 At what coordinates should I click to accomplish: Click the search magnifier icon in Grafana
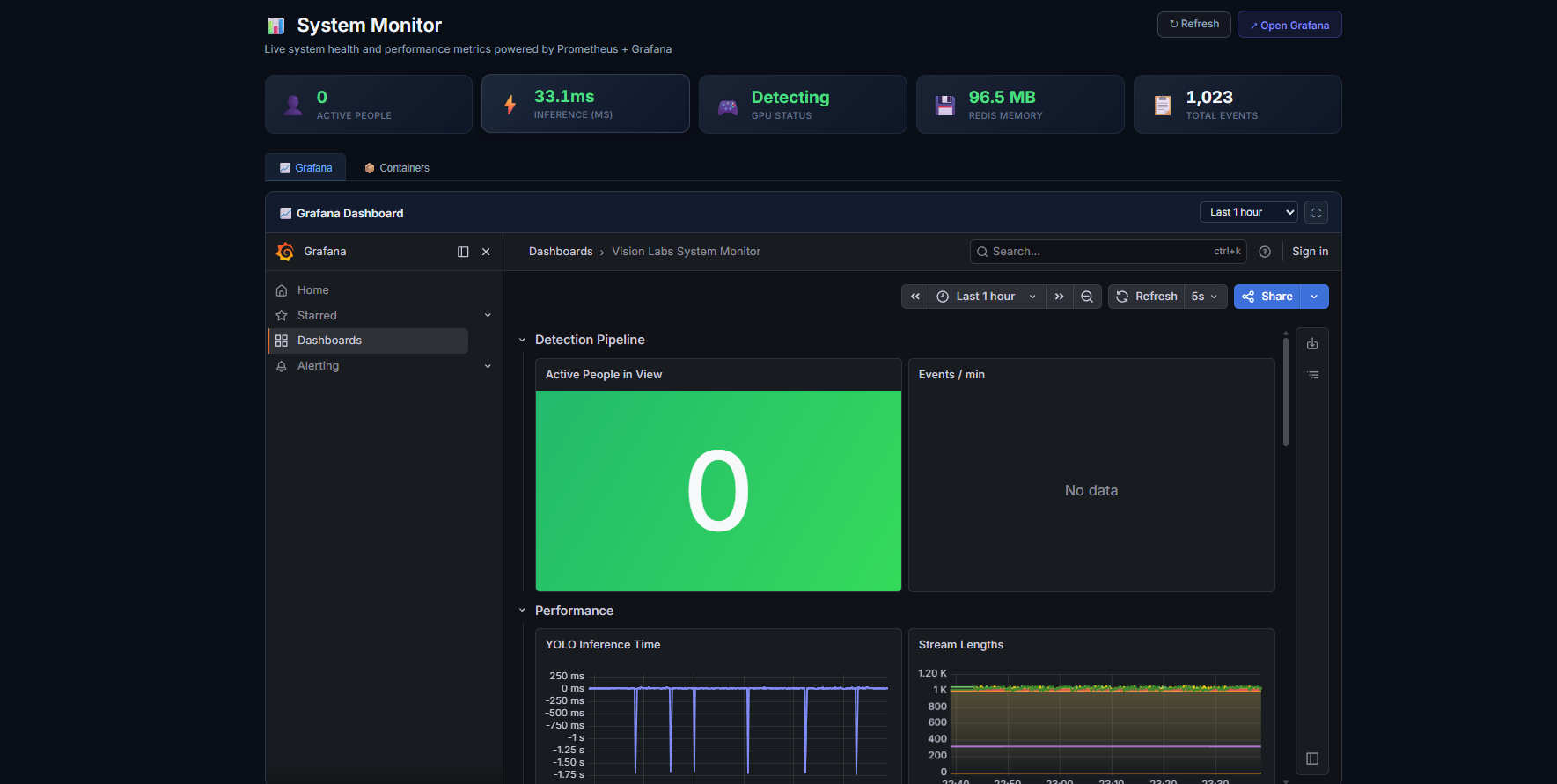[982, 252]
